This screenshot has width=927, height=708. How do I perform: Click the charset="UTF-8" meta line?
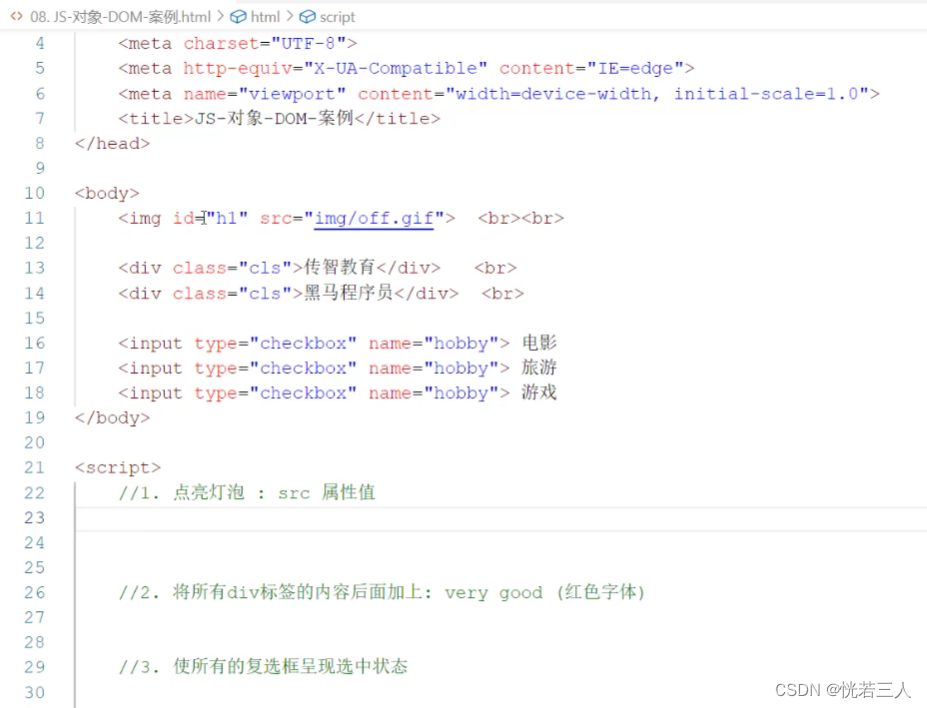pos(238,44)
